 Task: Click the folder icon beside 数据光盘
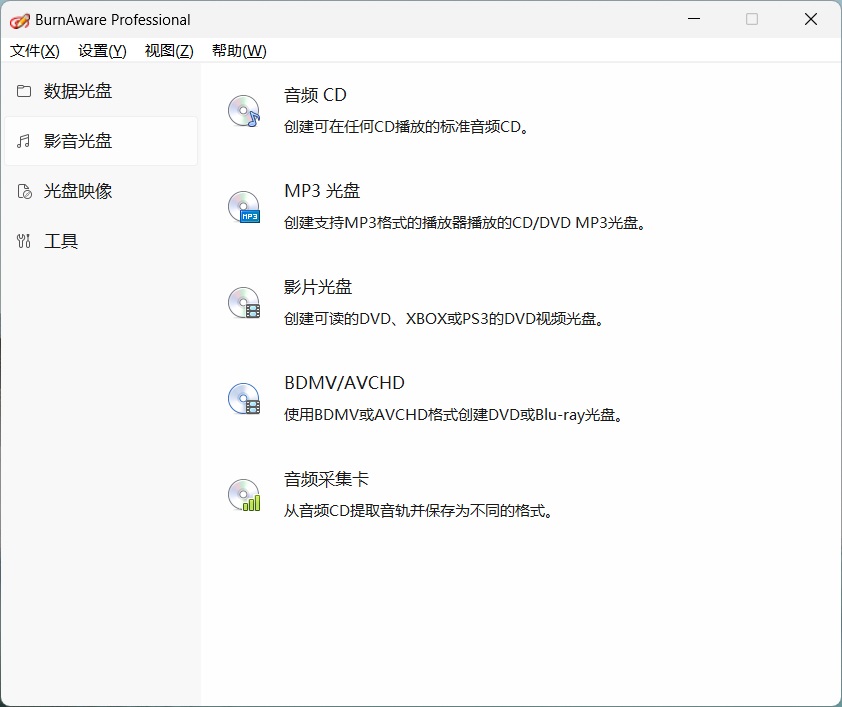tap(24, 91)
